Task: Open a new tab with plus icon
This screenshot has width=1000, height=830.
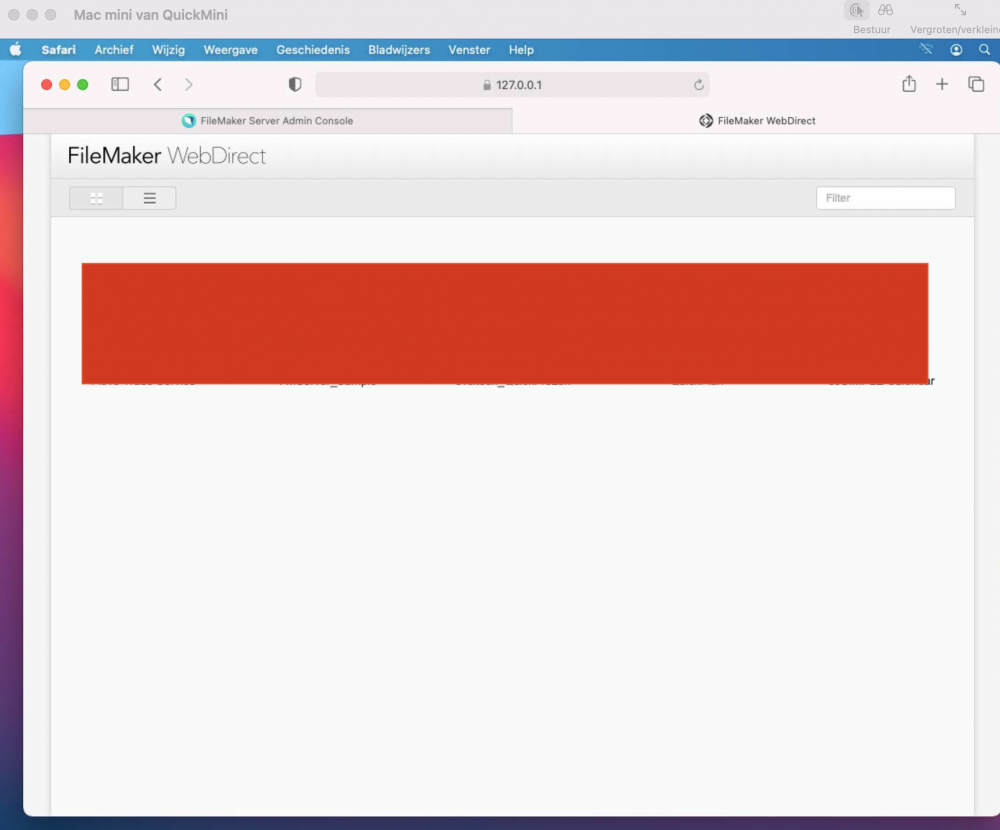Action: pyautogui.click(x=941, y=85)
